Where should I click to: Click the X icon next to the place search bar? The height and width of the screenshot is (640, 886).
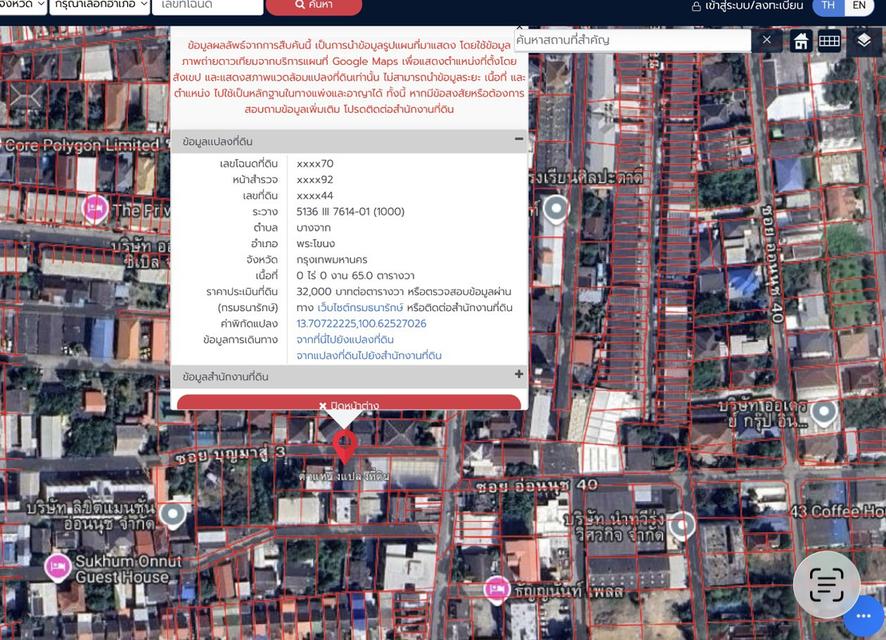pos(767,40)
